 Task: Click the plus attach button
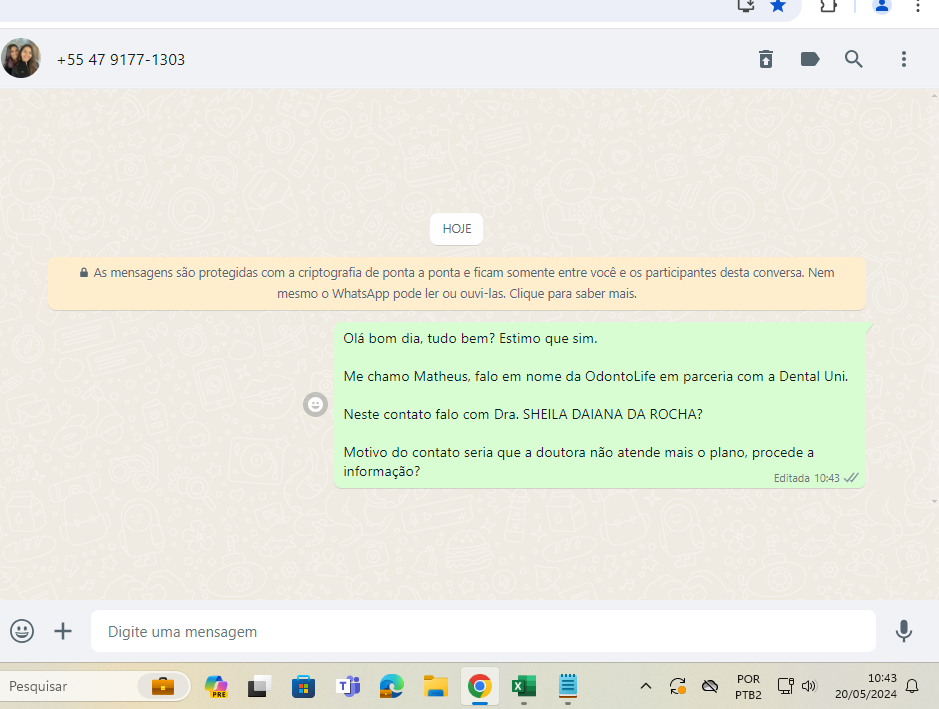[x=63, y=631]
